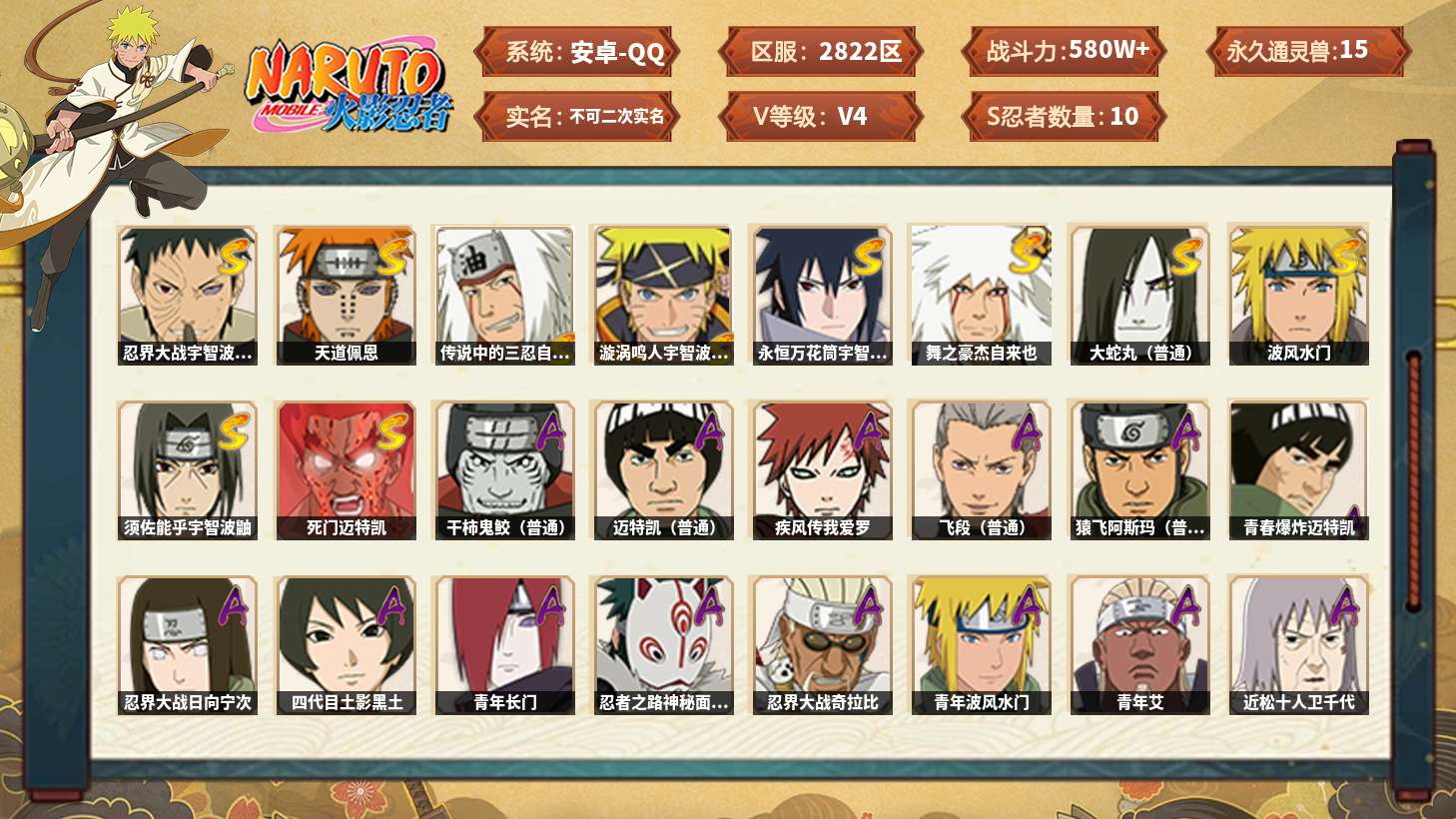Click the 系统: 安卓-QQ banner
The width and height of the screenshot is (1456, 819).
click(577, 51)
